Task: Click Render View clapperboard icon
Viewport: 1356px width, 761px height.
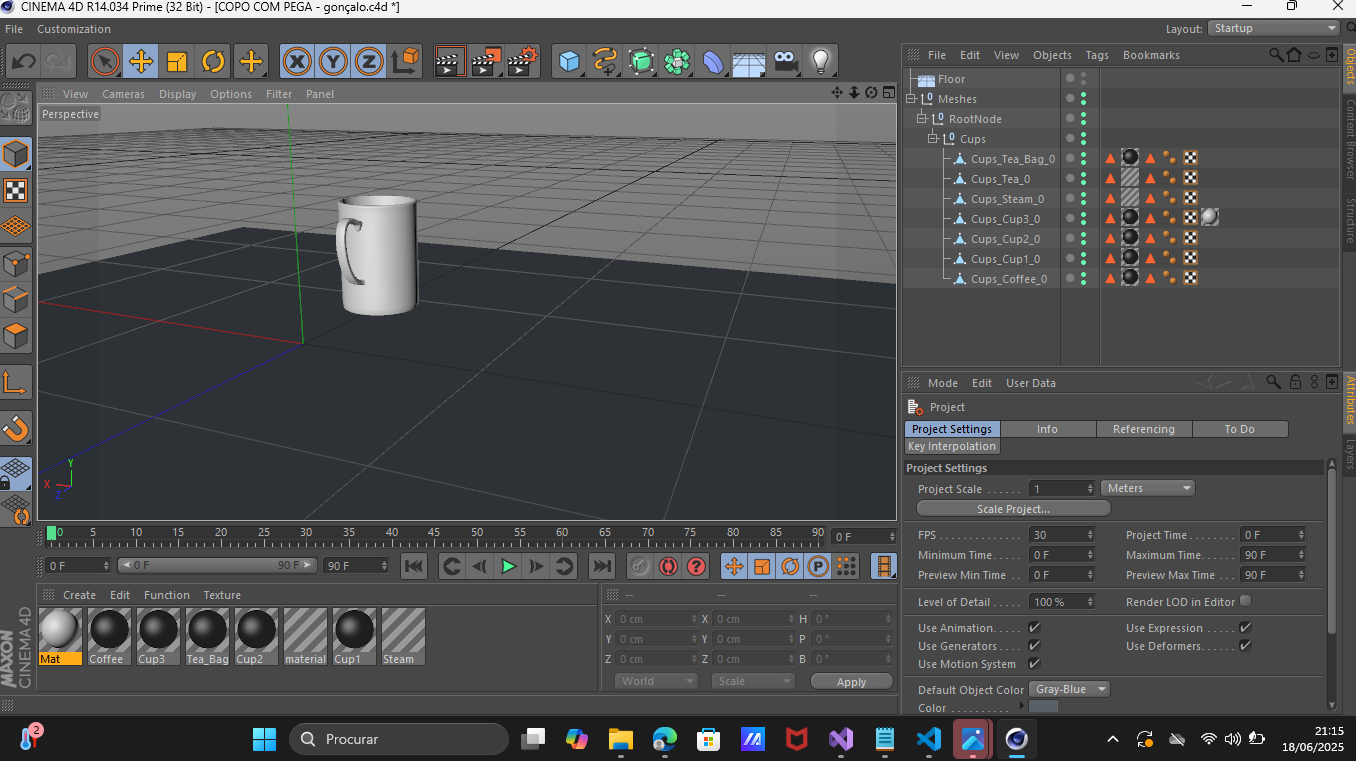Action: (x=450, y=62)
